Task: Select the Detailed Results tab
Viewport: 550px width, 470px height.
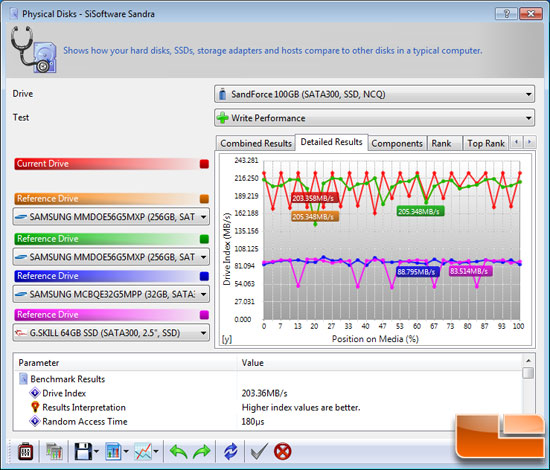Action: coord(331,142)
